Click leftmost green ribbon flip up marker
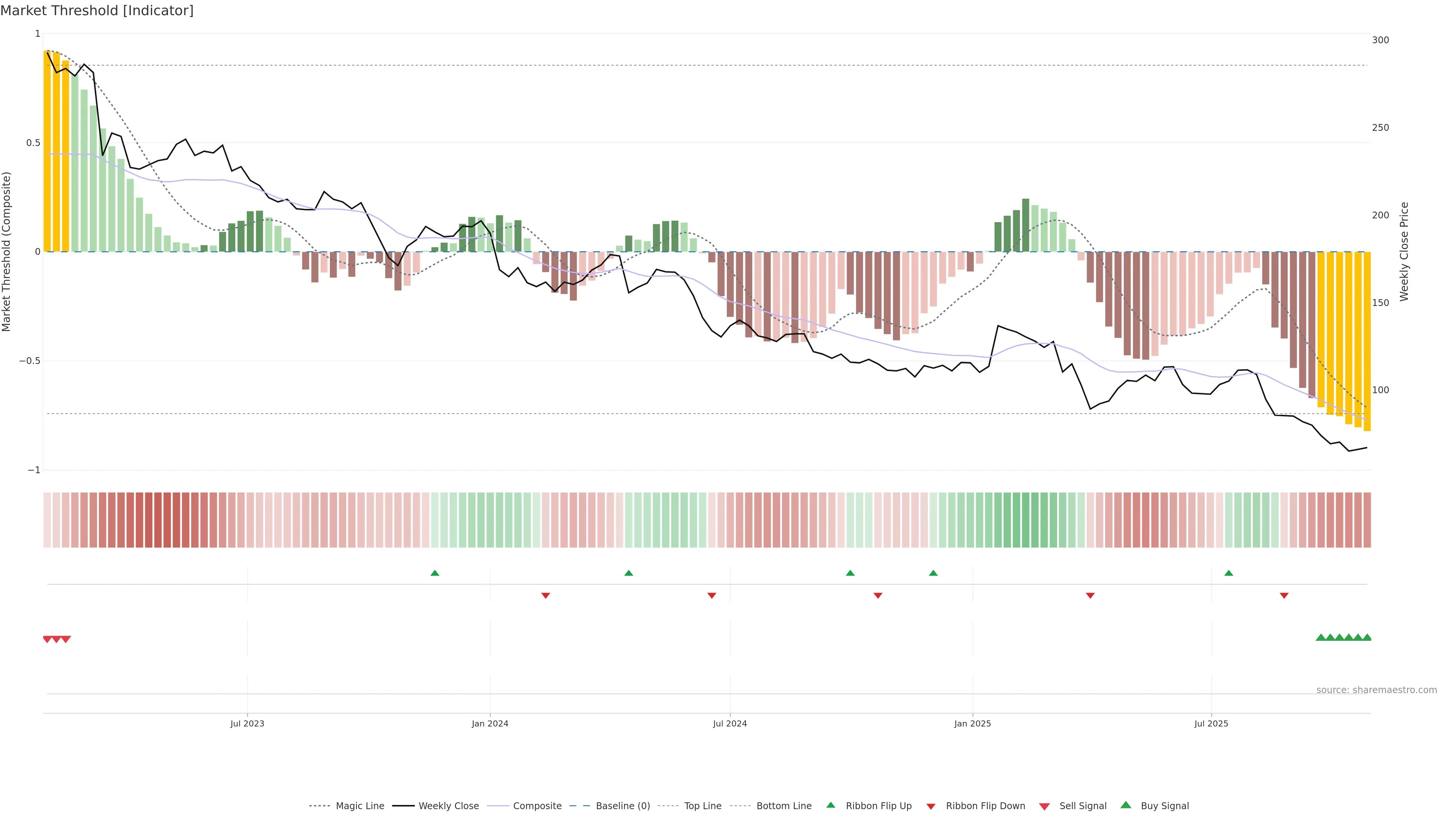 [435, 573]
